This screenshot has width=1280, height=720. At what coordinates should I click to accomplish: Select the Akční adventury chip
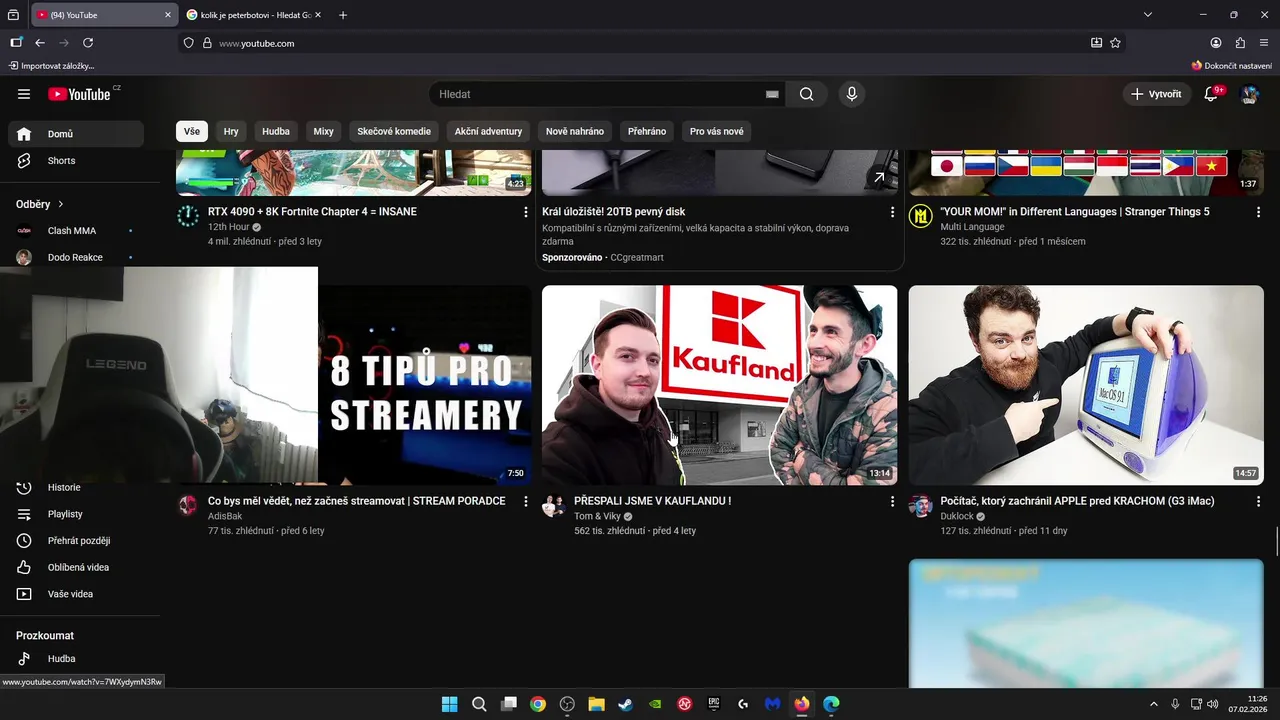488,131
